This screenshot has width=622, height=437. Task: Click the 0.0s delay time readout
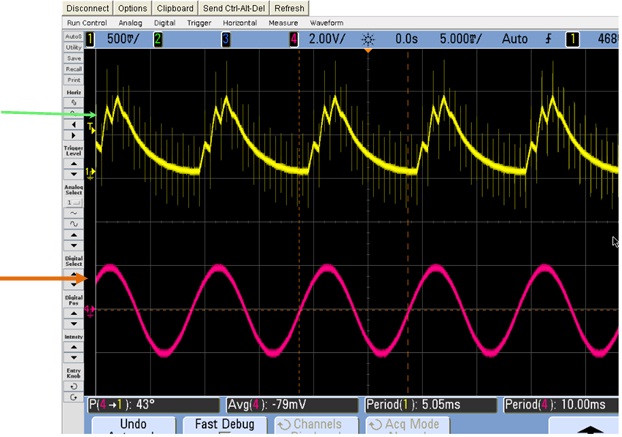406,39
